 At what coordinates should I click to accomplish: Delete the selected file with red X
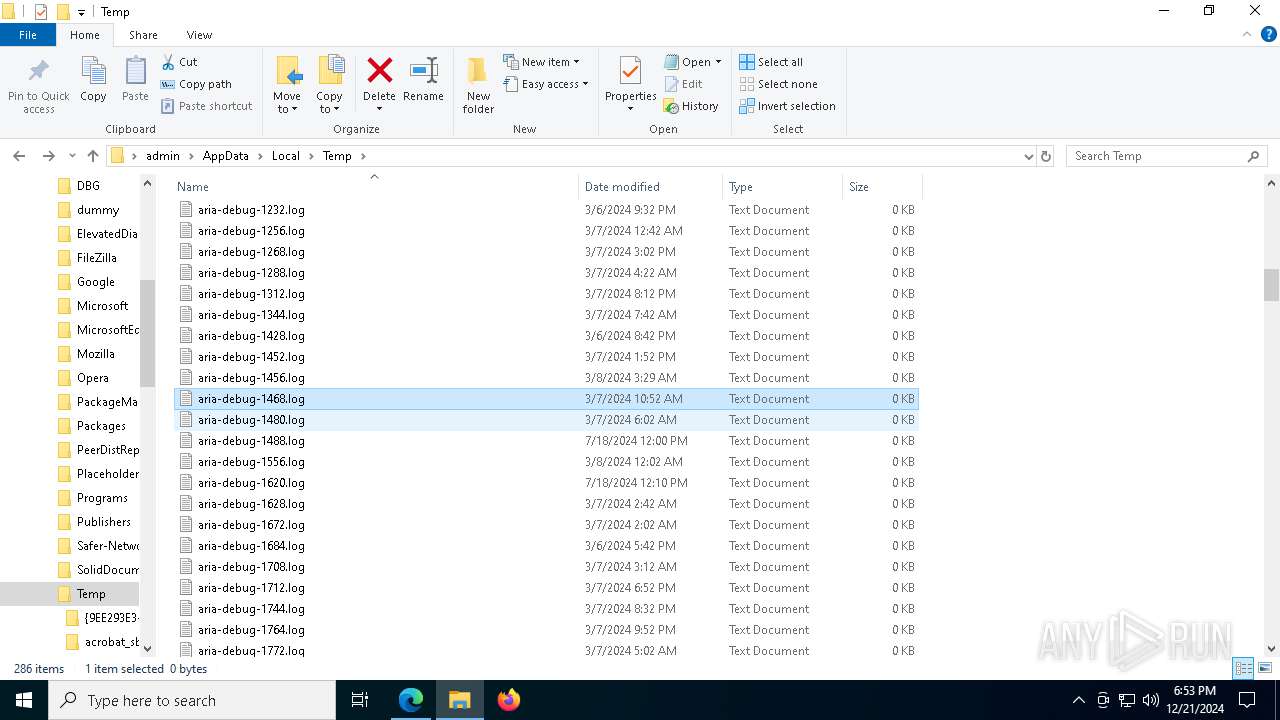pos(379,85)
